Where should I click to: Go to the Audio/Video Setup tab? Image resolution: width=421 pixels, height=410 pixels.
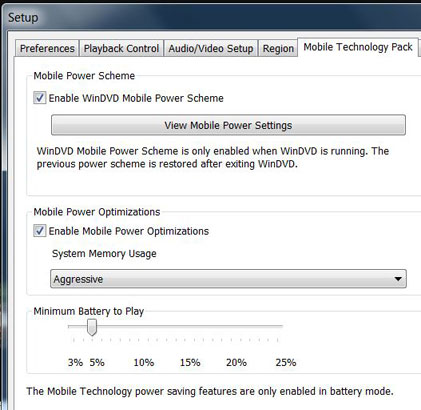click(x=211, y=48)
